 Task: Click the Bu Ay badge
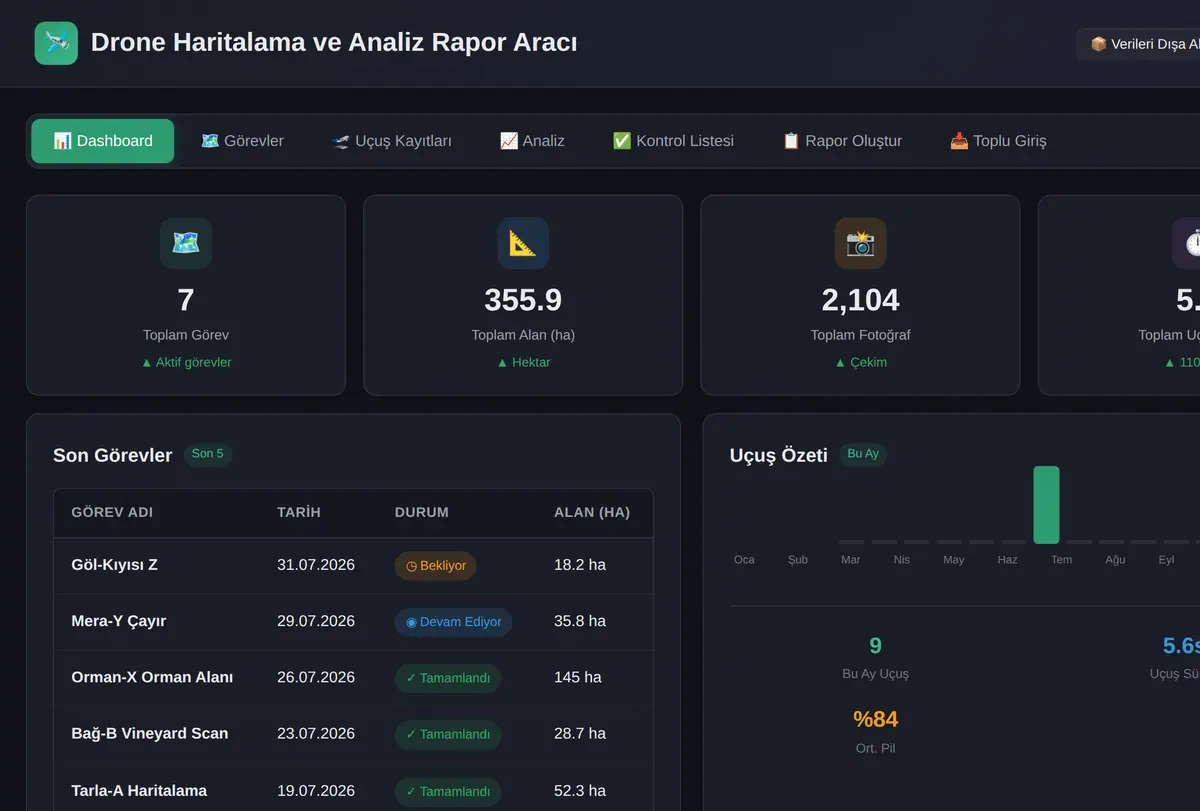coord(863,454)
